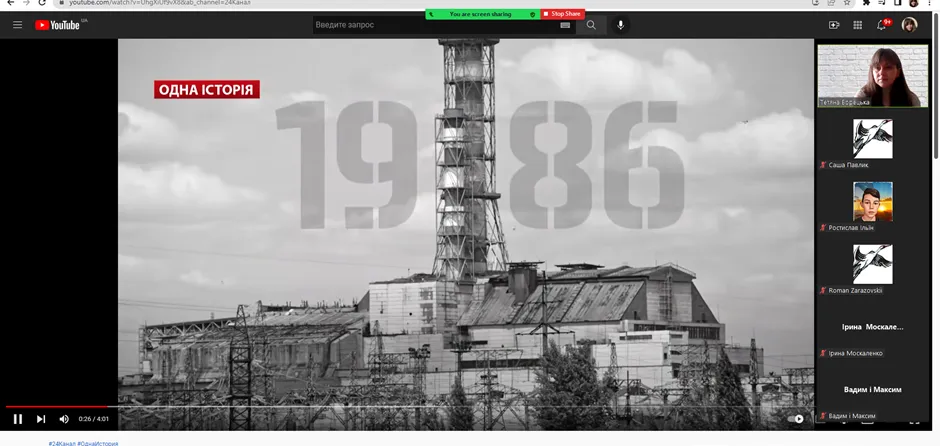Screen dimensions: 940x446
Task: Click the search magnifier button
Action: tap(591, 25)
